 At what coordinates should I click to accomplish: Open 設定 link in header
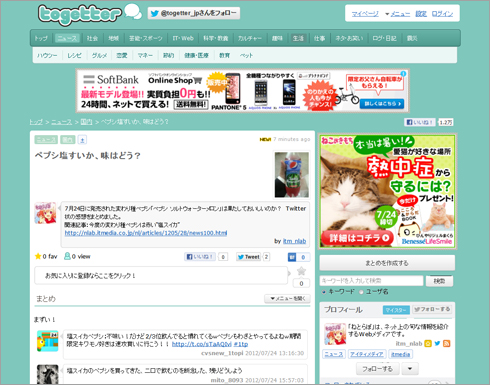point(421,14)
